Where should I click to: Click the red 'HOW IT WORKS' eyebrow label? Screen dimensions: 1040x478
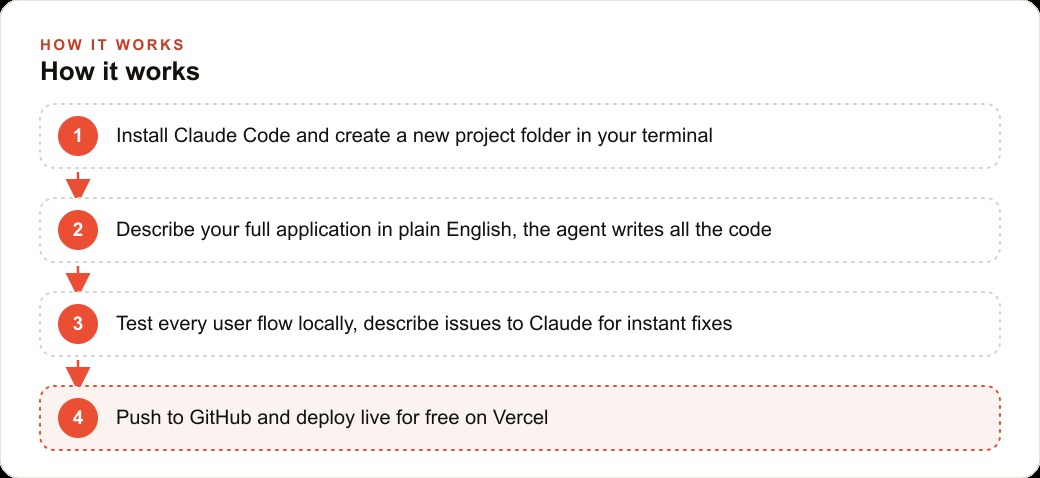click(112, 45)
